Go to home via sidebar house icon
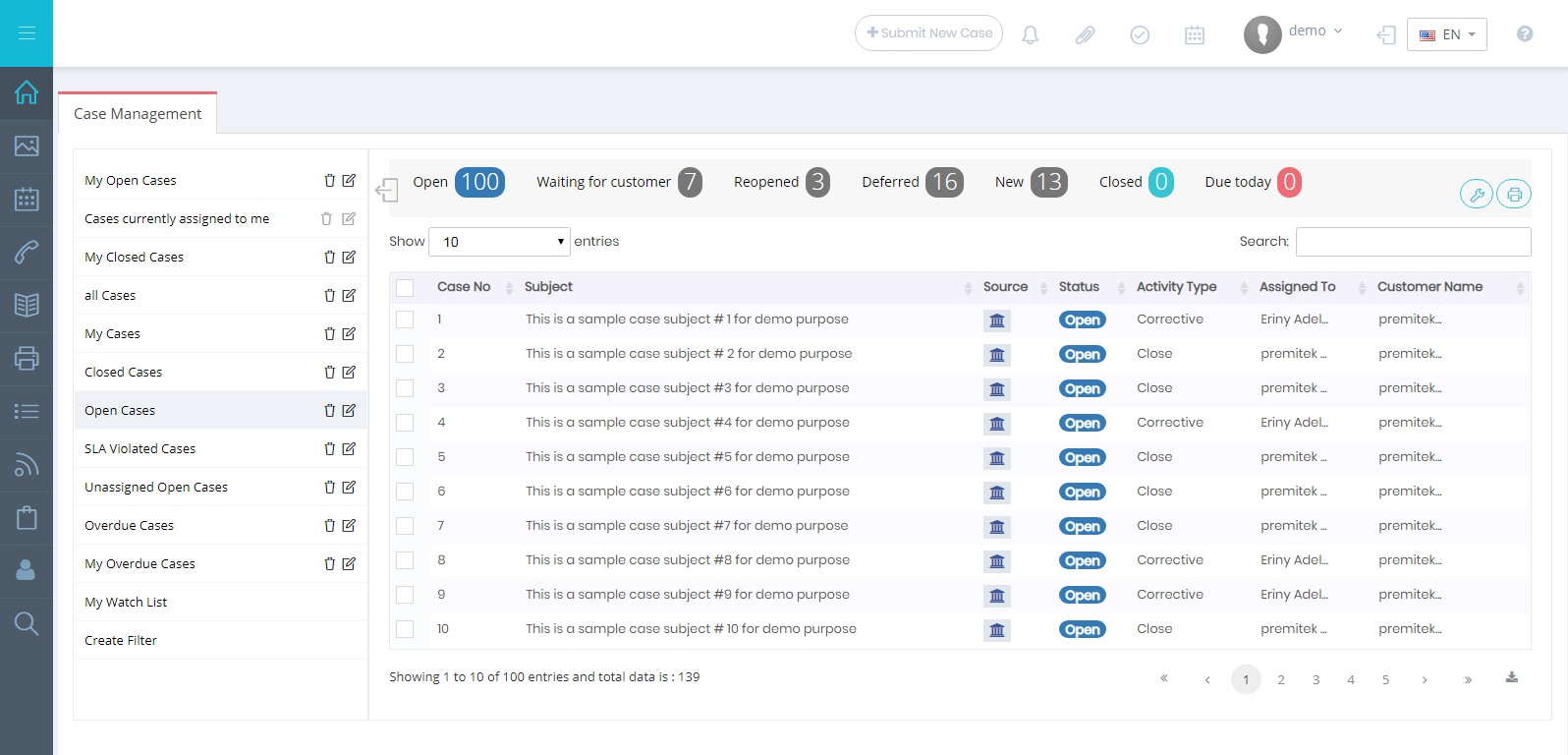 [27, 92]
